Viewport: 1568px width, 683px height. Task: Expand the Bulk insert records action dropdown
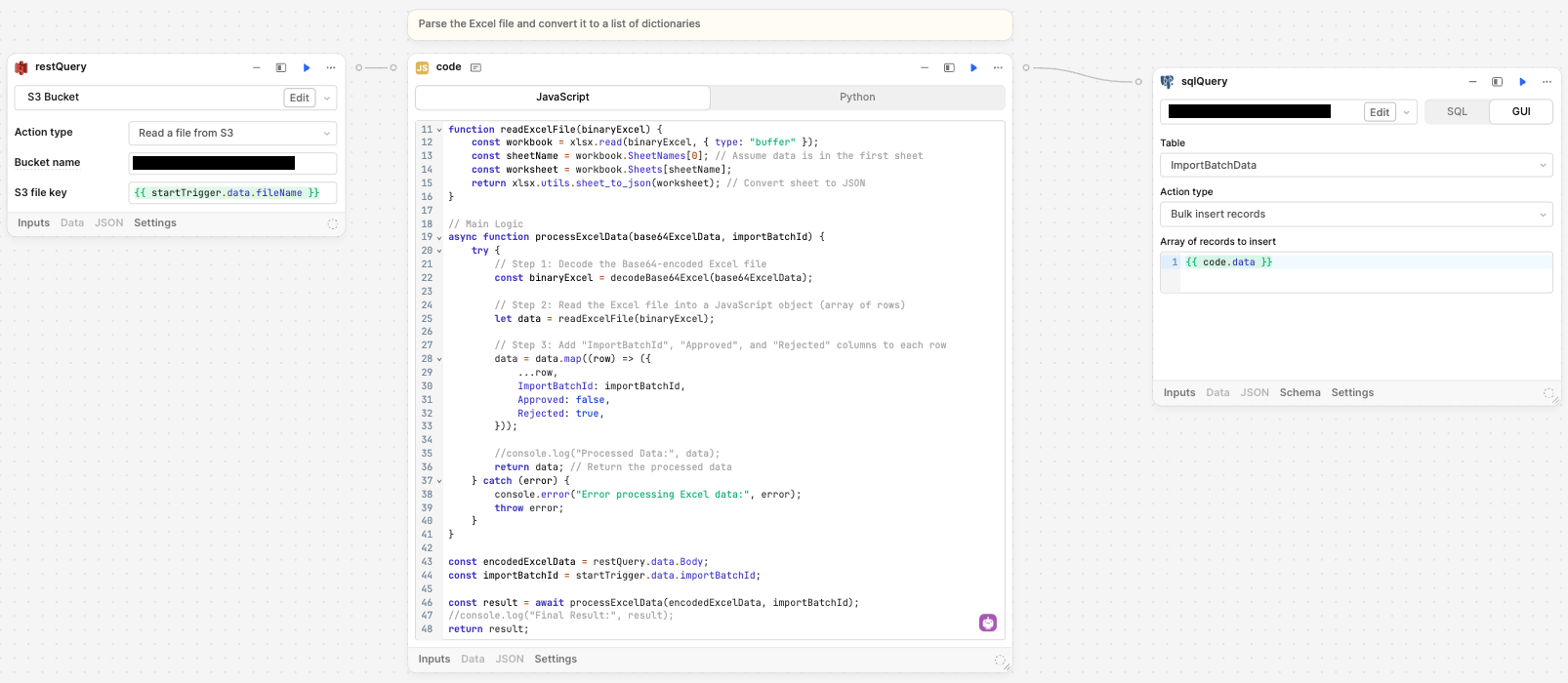[x=1355, y=215]
